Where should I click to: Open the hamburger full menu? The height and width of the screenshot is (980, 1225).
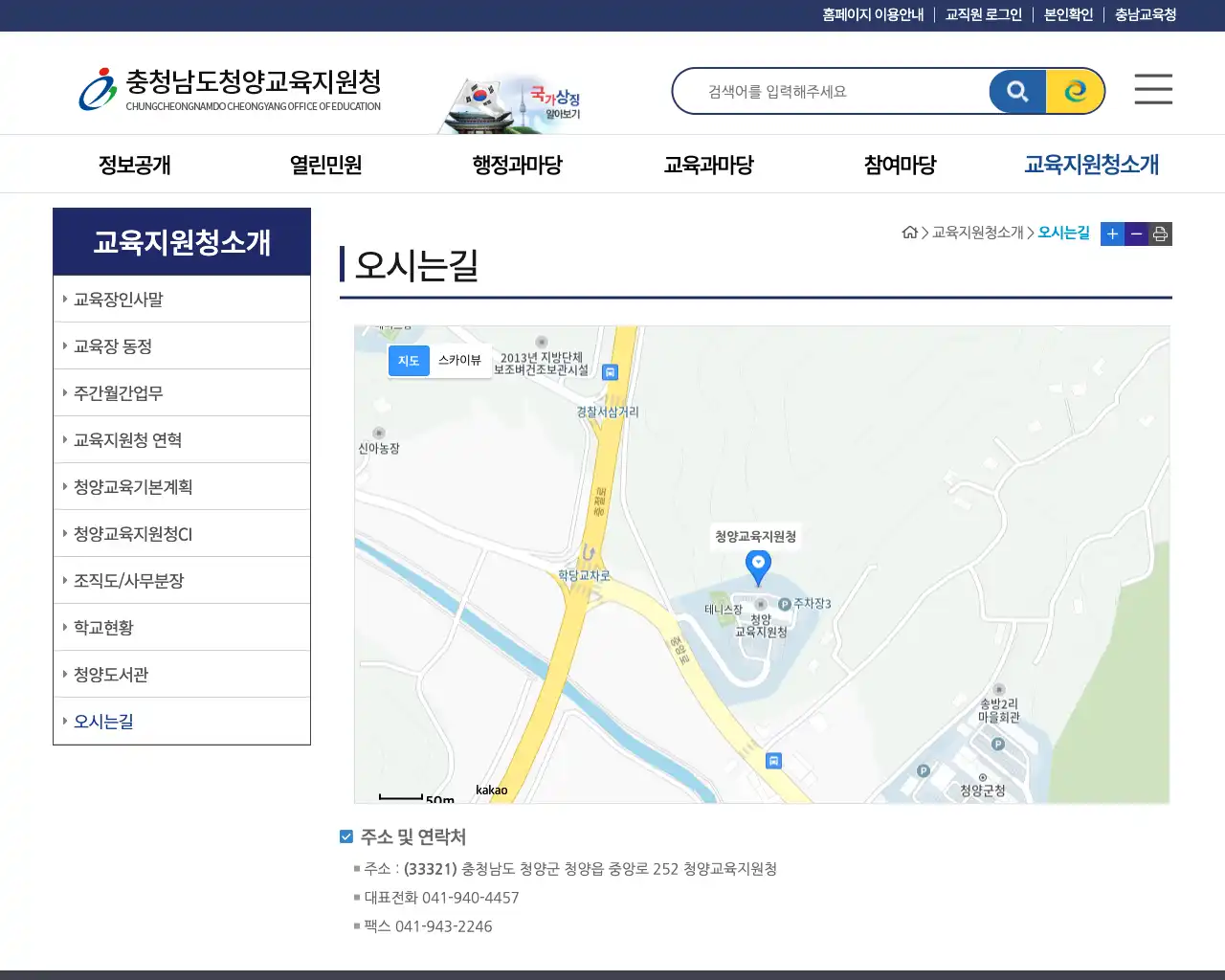click(x=1153, y=89)
